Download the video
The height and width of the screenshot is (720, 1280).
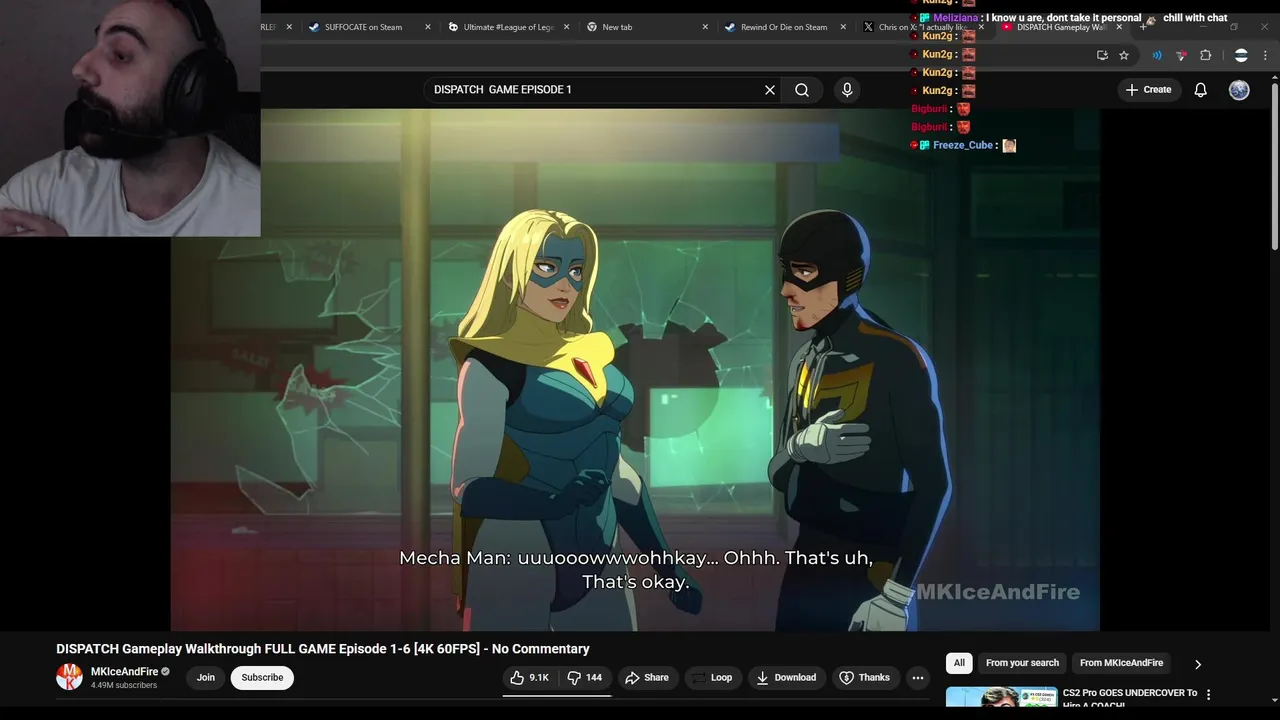tap(786, 678)
